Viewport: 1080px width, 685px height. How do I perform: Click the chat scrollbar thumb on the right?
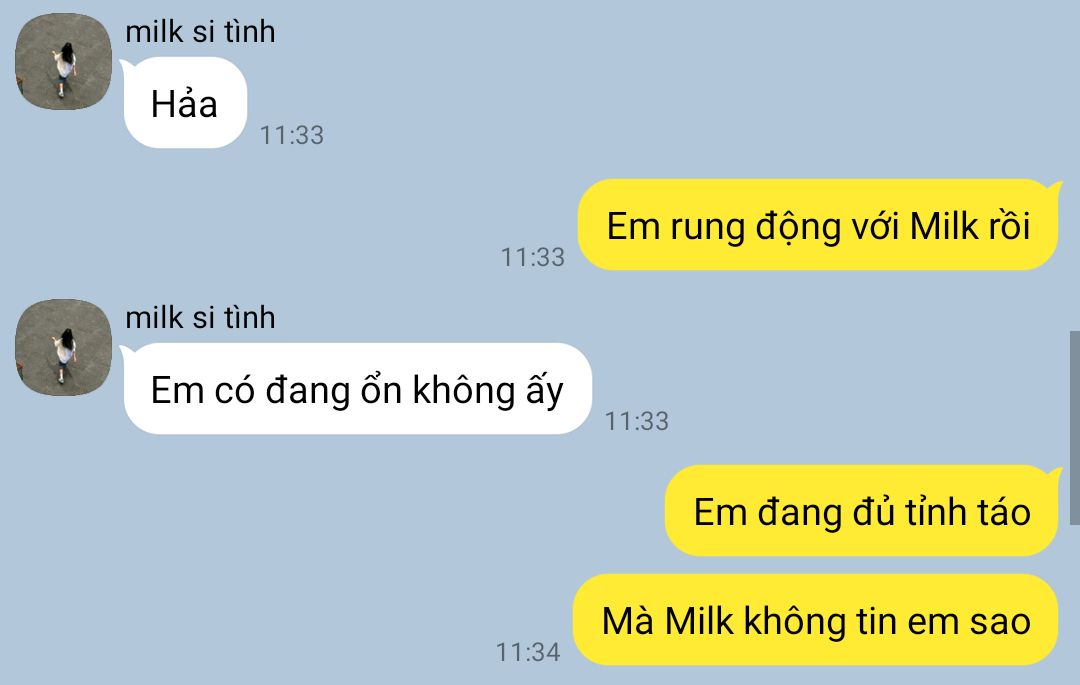[x=1074, y=428]
